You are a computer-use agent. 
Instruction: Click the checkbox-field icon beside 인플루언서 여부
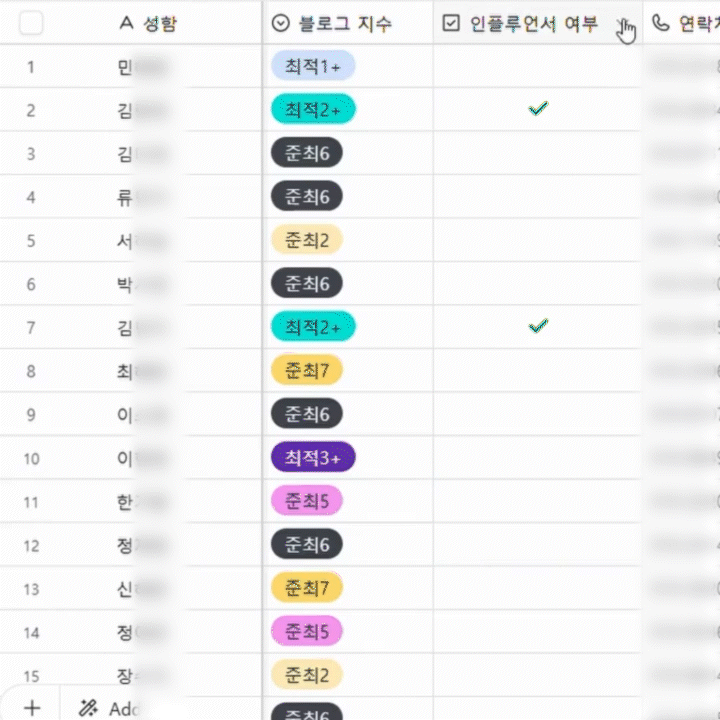(x=451, y=23)
